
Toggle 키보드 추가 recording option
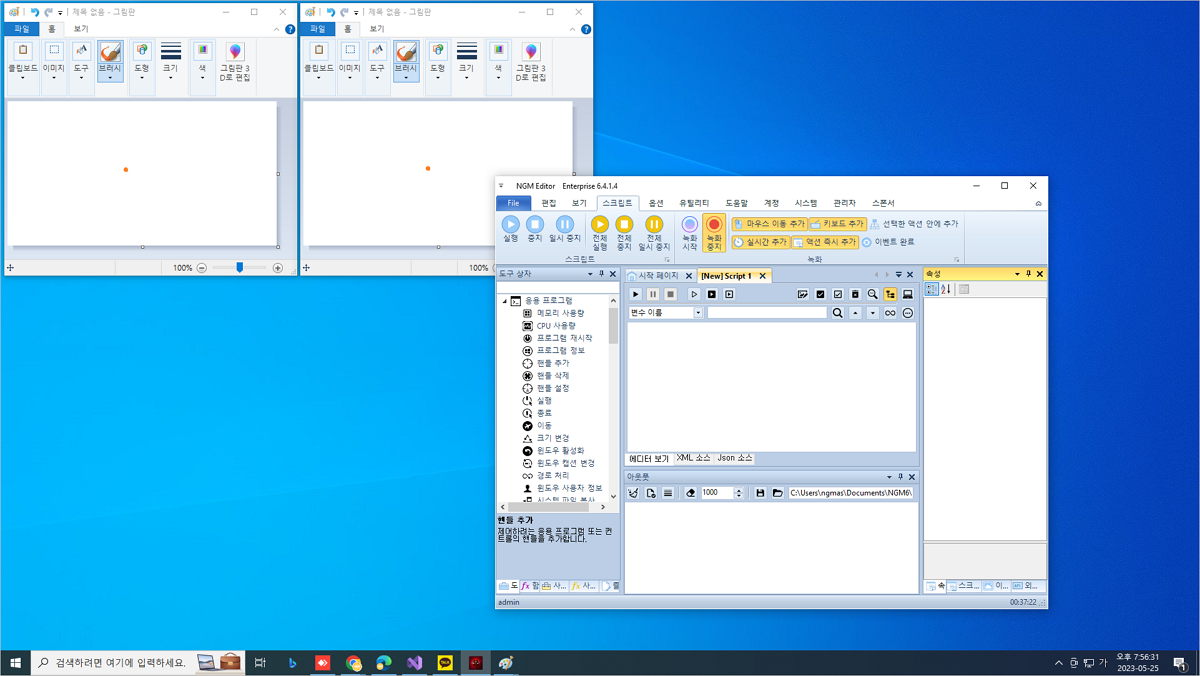(x=837, y=224)
